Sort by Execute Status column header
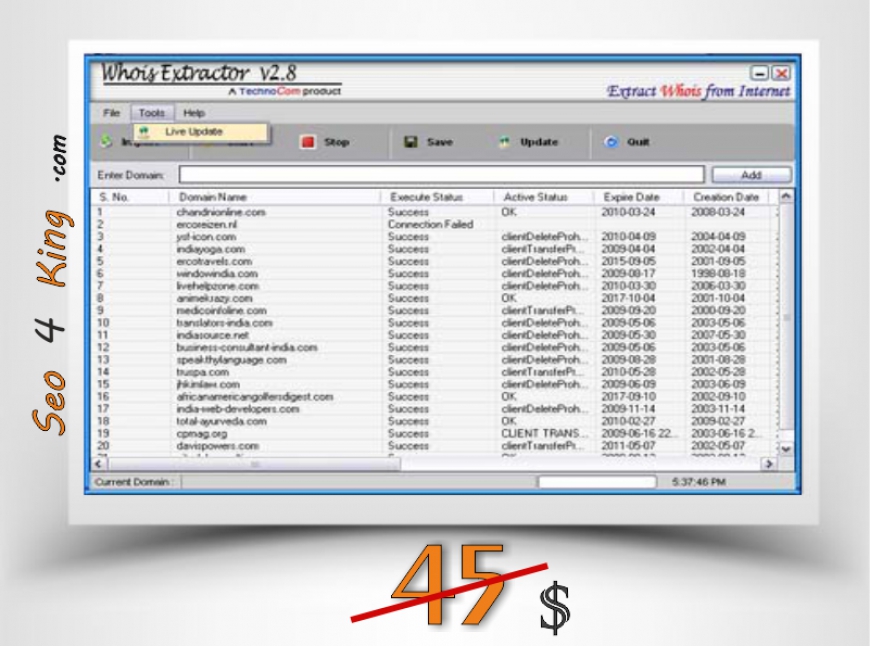 click(426, 197)
